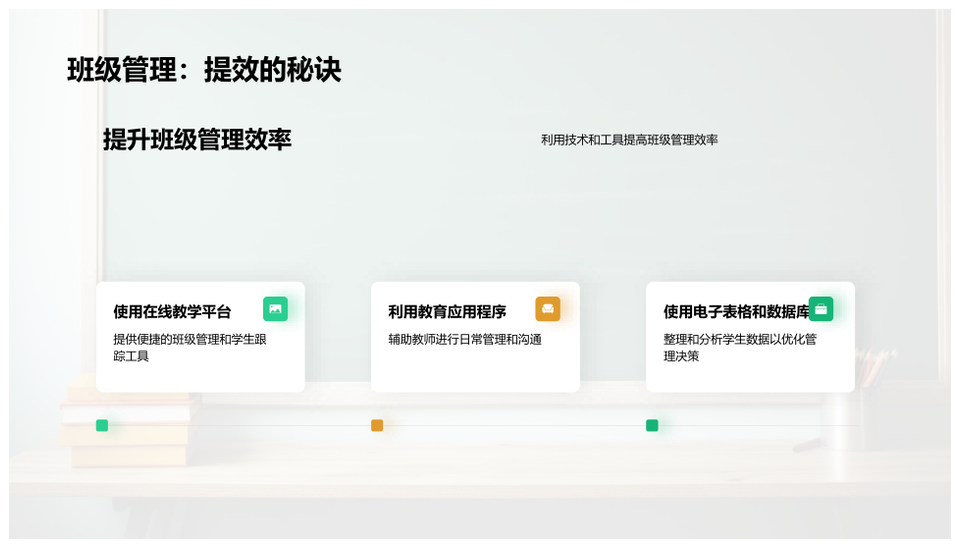Click the green picture icon on the first card

coord(275,309)
